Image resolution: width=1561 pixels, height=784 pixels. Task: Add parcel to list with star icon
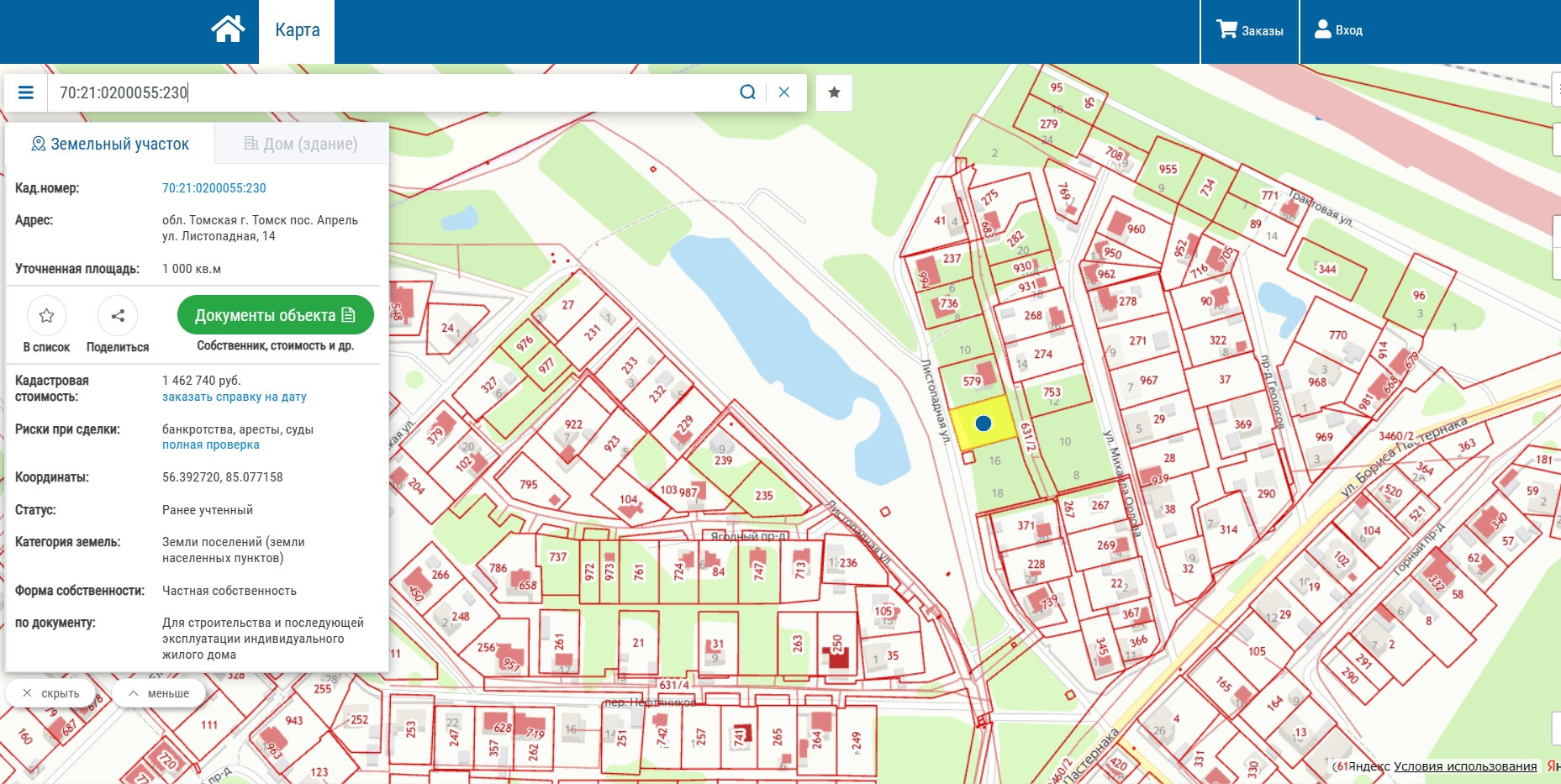tap(46, 316)
